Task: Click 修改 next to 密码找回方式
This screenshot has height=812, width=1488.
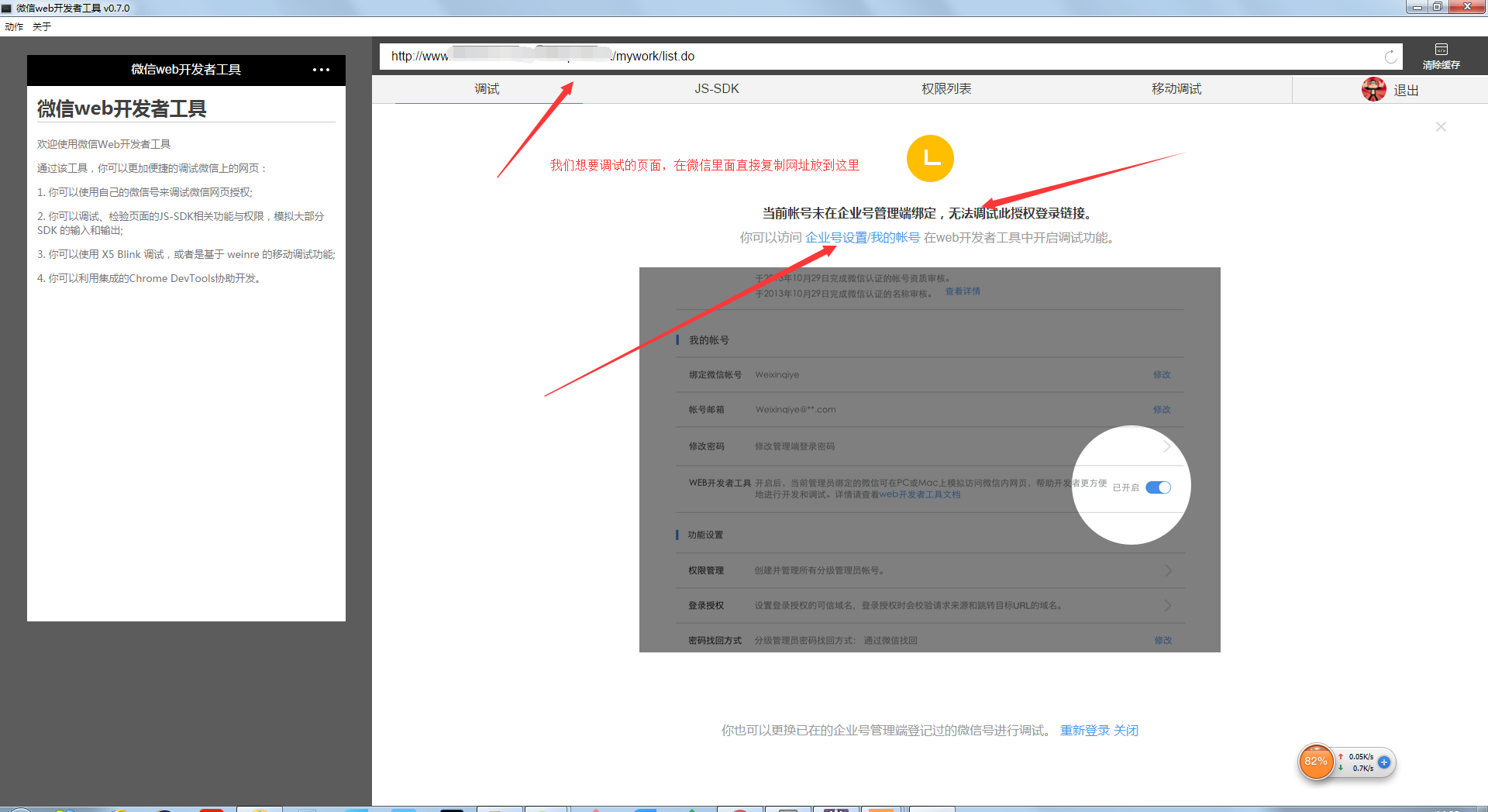Action: 1162,641
